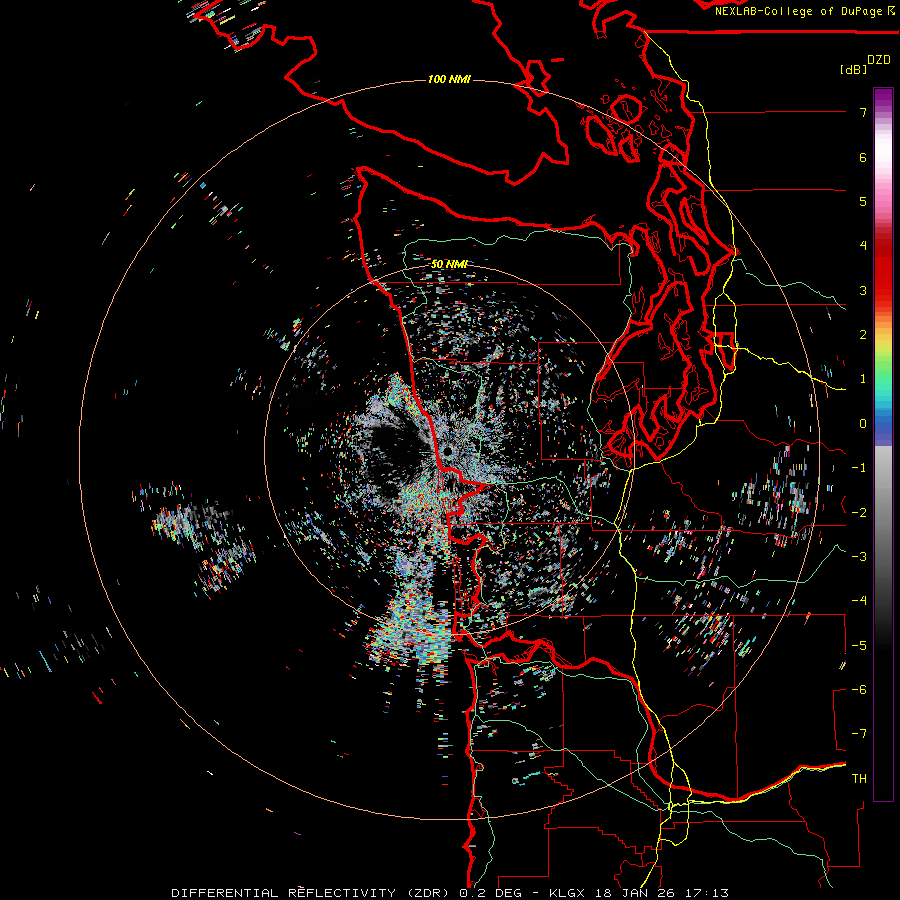Click the 100 NMI range ring label
The width and height of the screenshot is (900, 900).
pos(449,79)
